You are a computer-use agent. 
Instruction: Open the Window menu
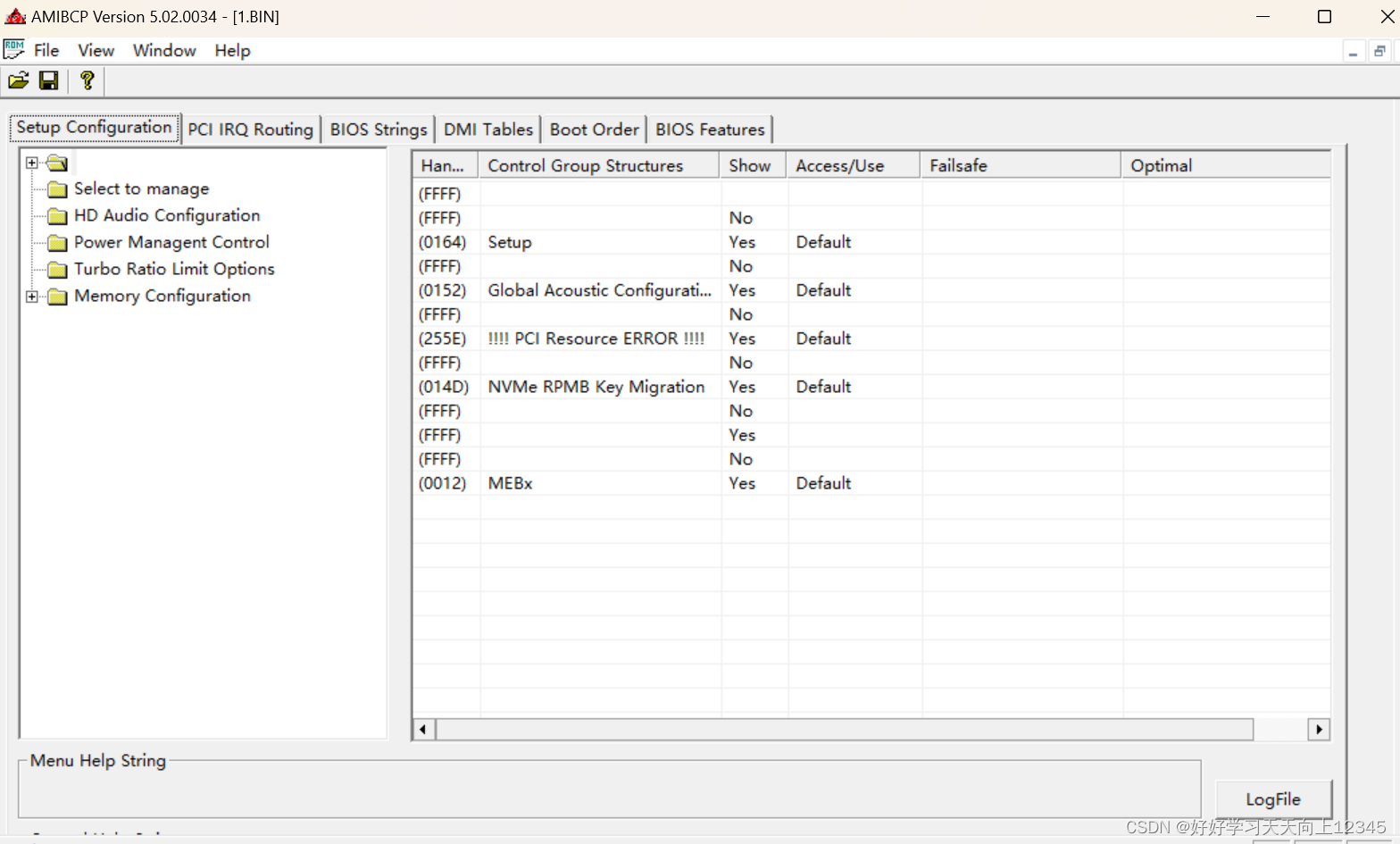164,51
